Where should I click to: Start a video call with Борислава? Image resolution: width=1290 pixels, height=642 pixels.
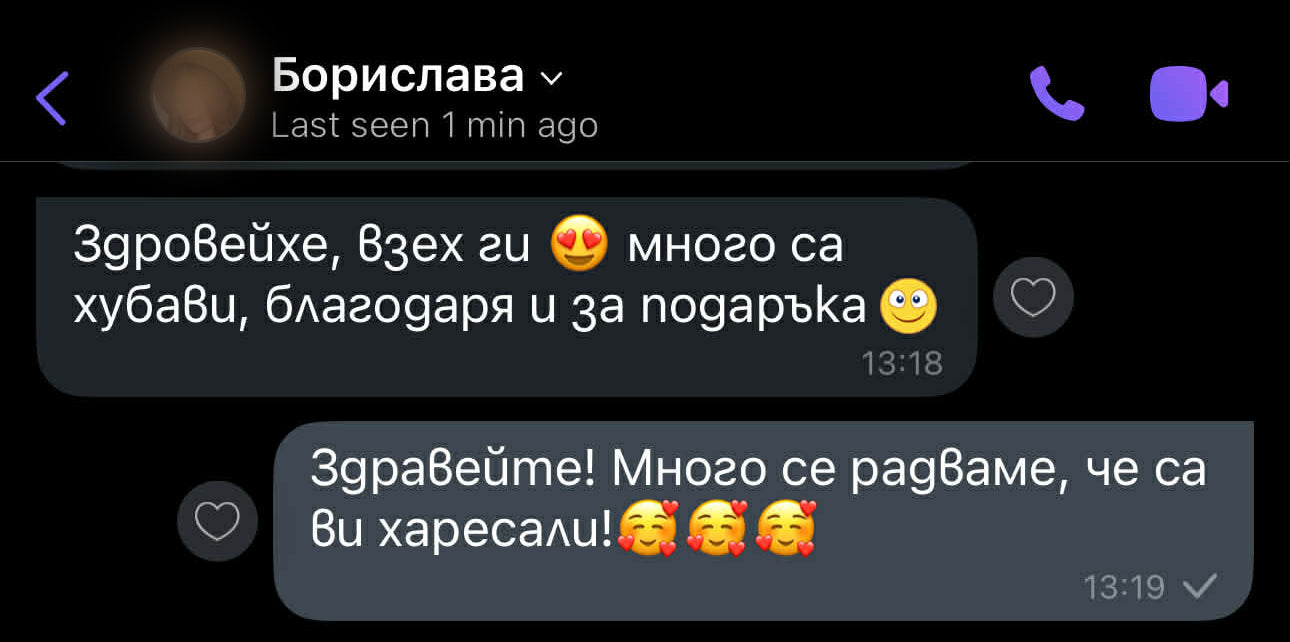[1189, 94]
